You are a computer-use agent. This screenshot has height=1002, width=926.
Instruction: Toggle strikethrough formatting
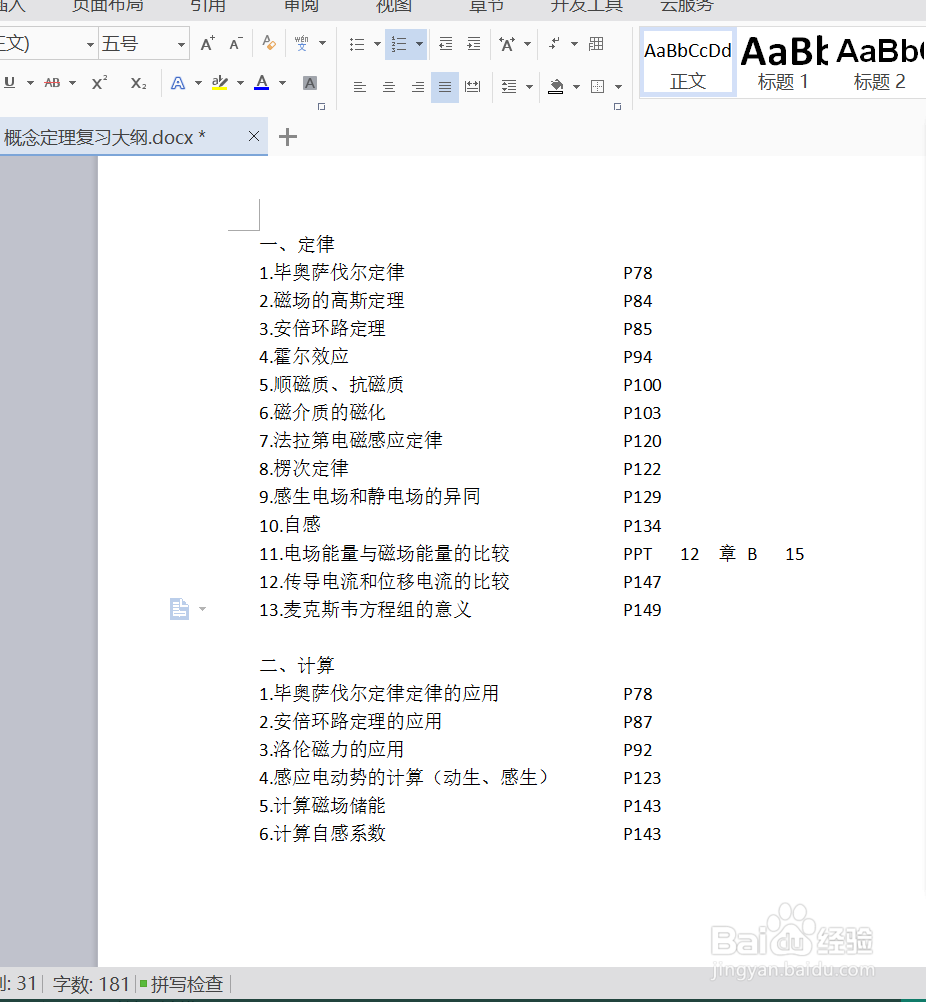[51, 83]
